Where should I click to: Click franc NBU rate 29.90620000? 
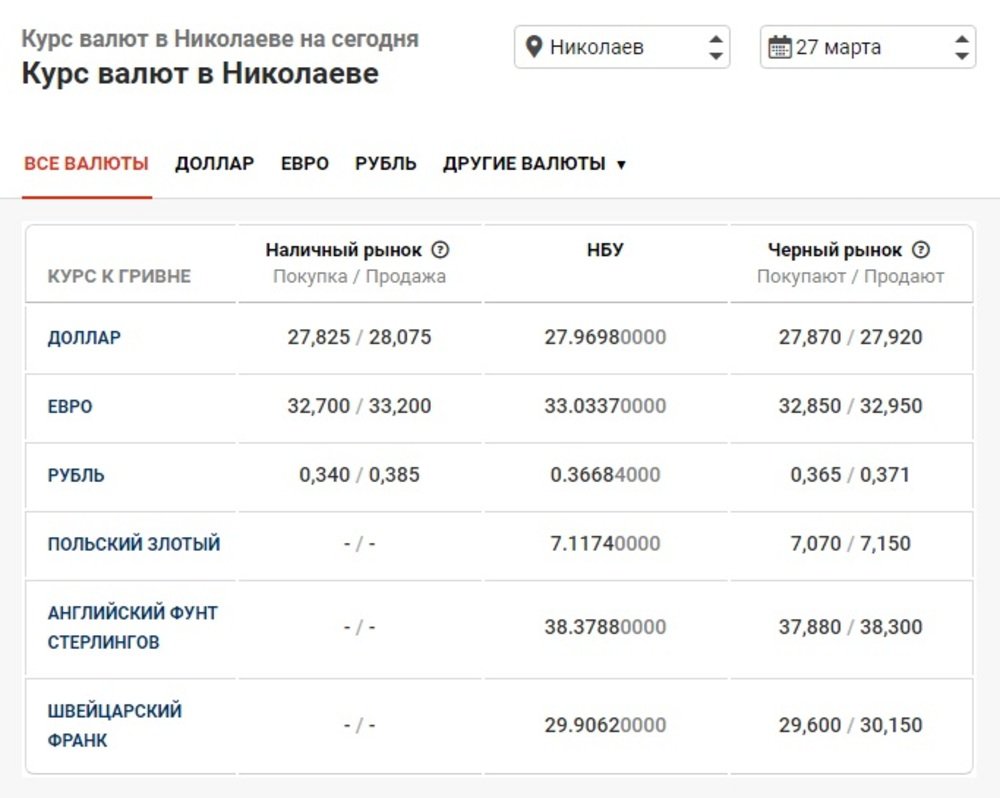click(605, 725)
